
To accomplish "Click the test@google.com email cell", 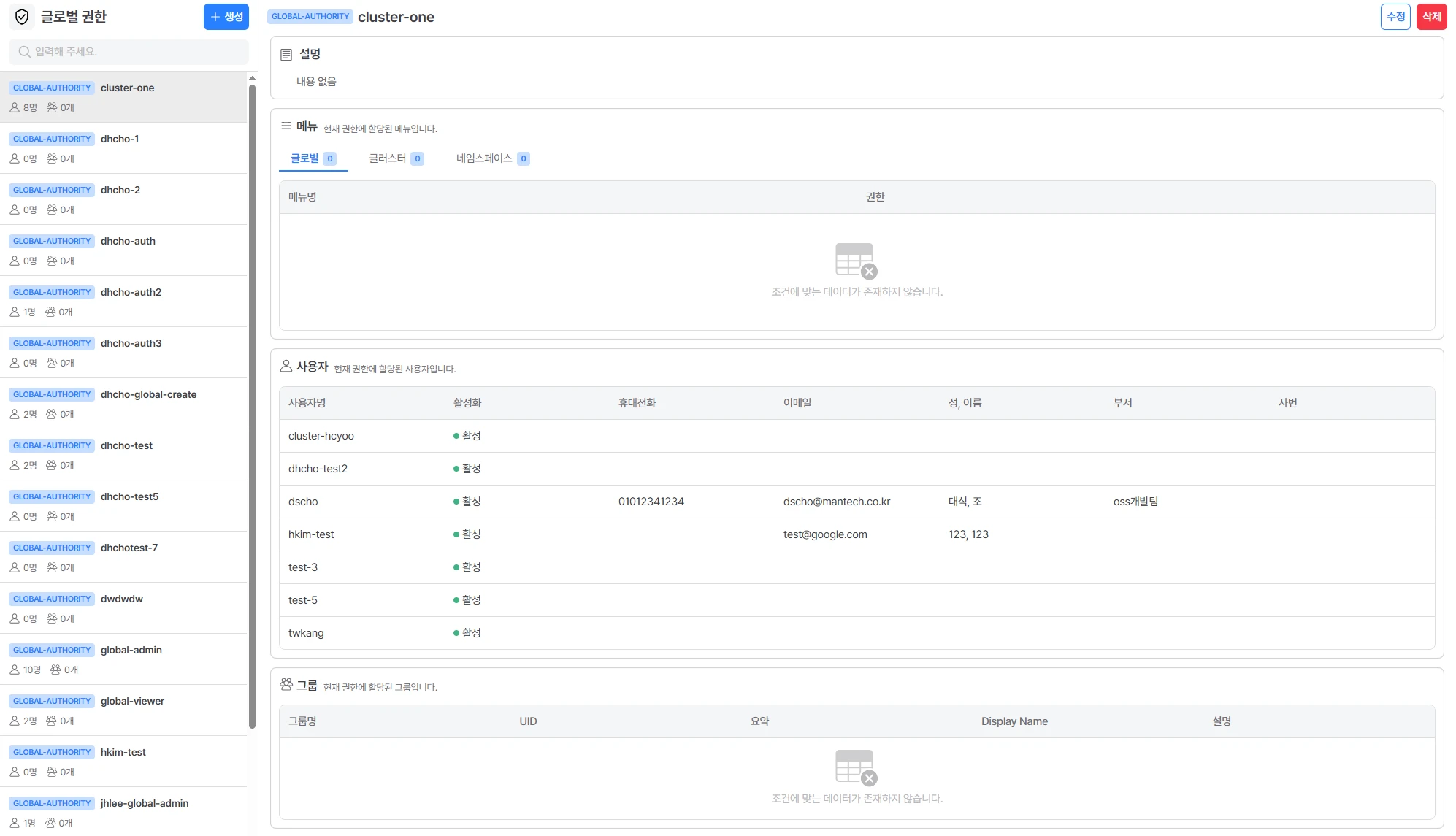I will point(825,534).
